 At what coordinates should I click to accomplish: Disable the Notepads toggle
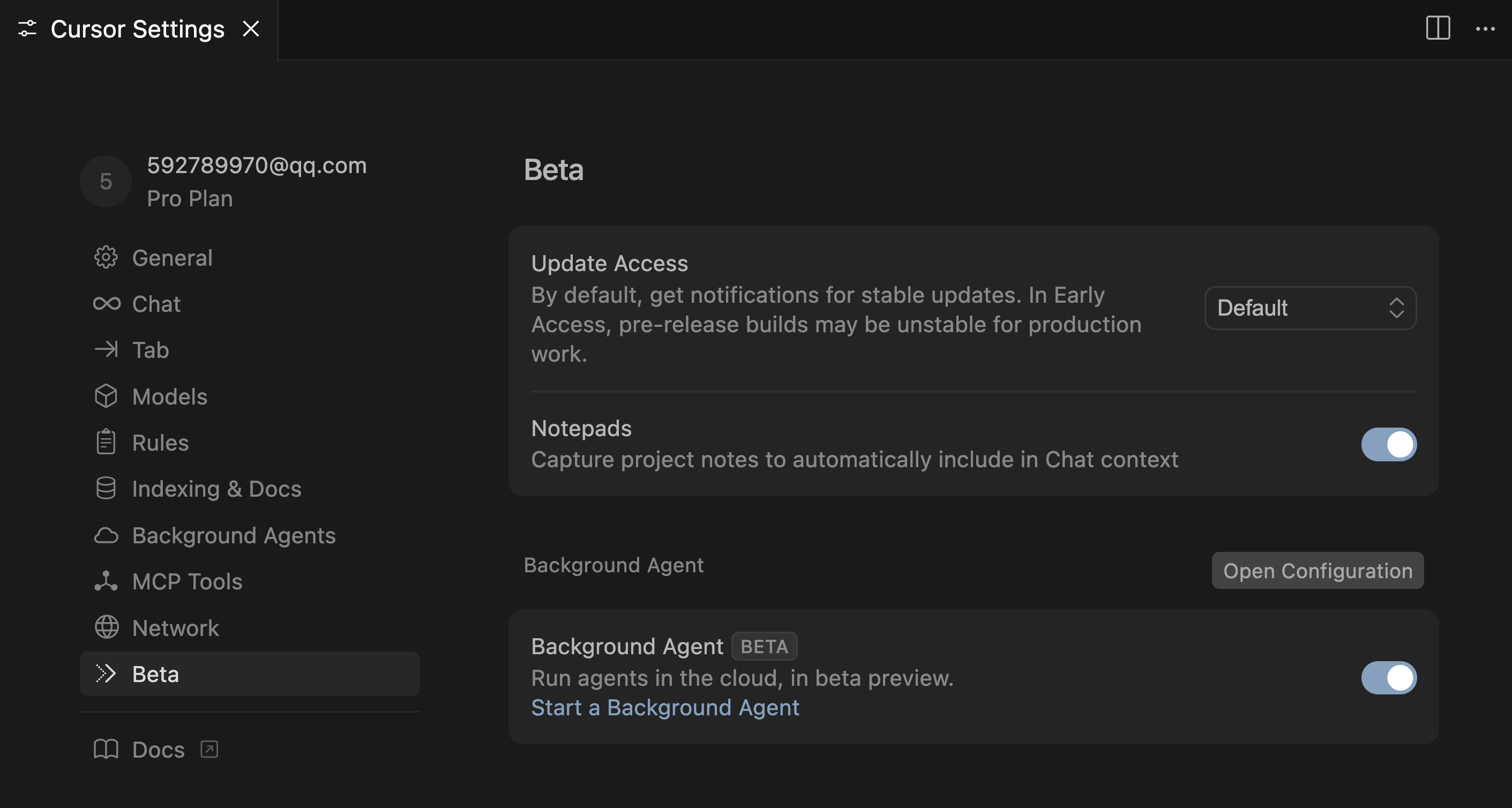[1388, 444]
